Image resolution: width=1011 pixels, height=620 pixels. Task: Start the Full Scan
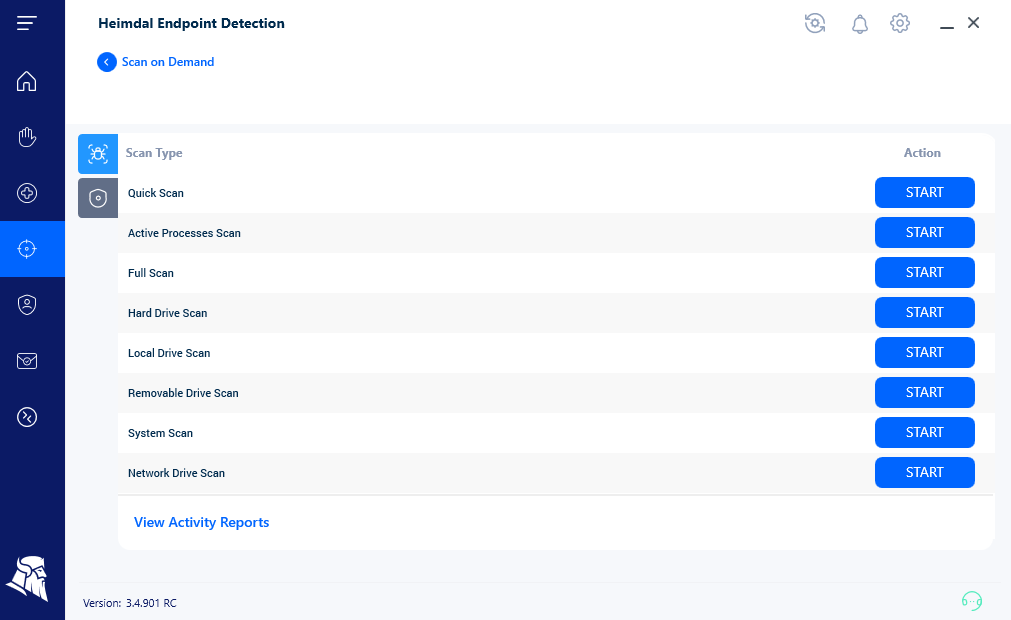tap(925, 273)
